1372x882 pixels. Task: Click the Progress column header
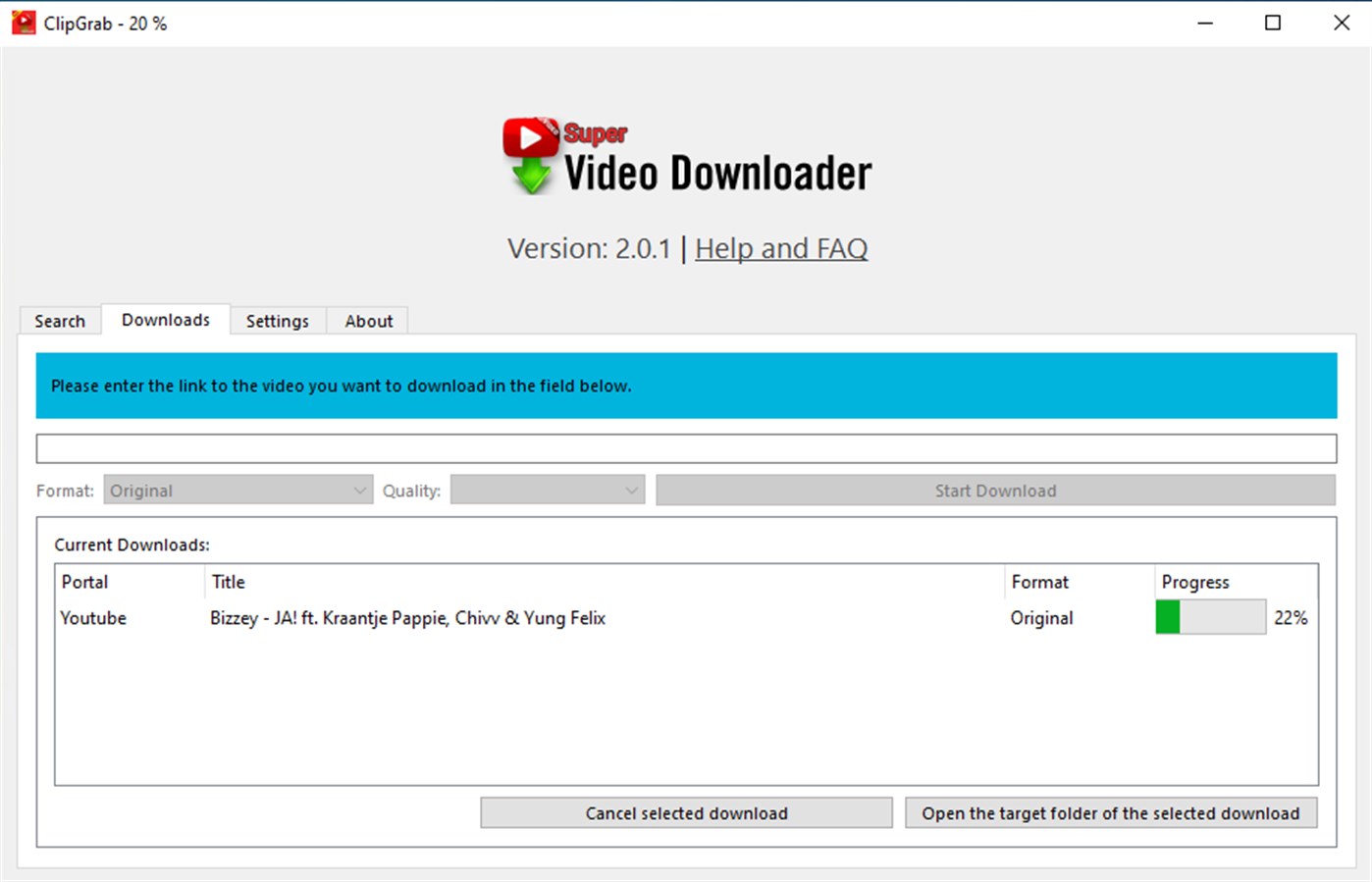1236,582
